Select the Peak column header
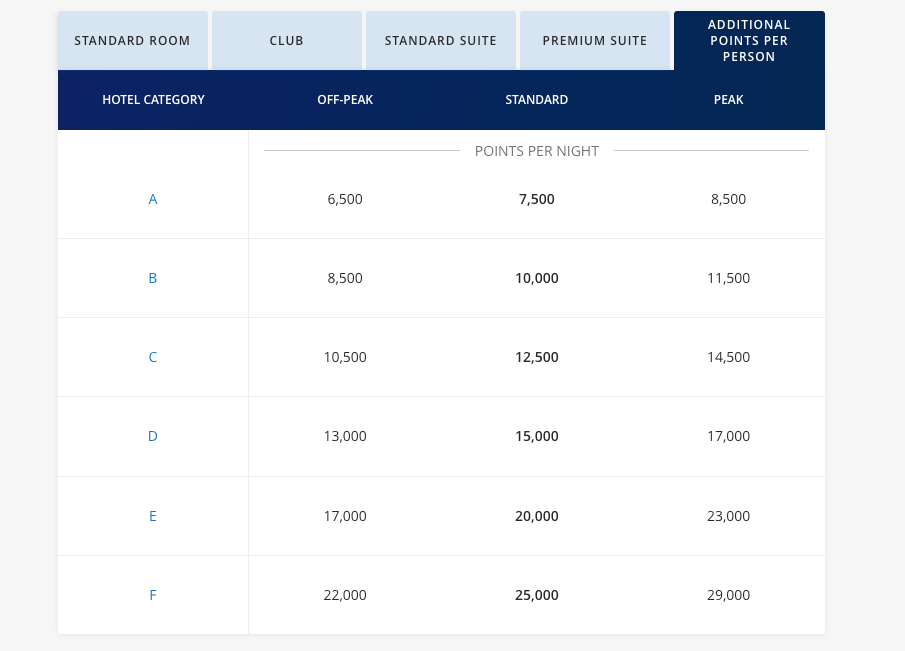Viewport: 905px width, 651px height. coord(728,99)
